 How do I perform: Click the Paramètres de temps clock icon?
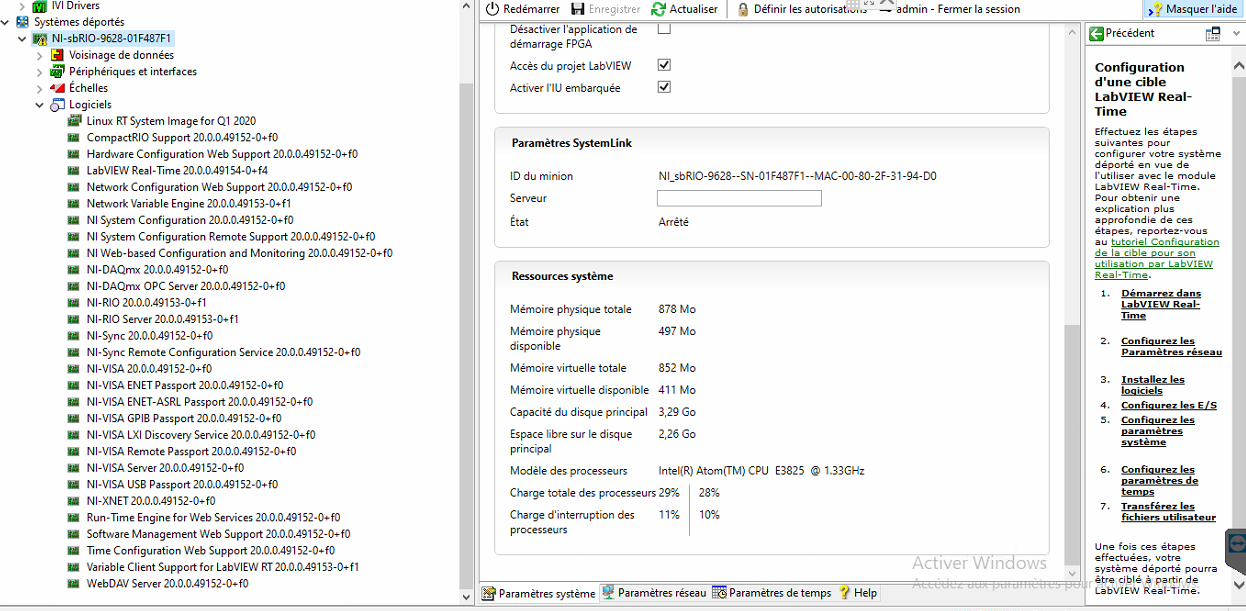(x=719, y=593)
